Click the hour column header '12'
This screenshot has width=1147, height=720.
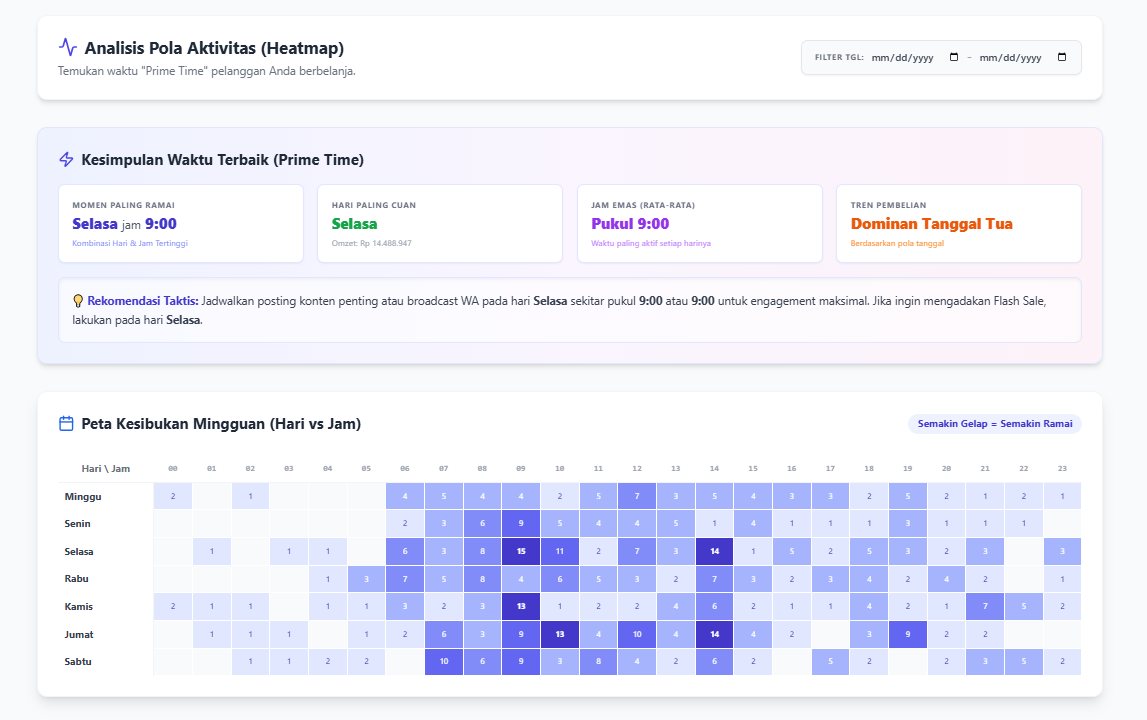coord(637,467)
